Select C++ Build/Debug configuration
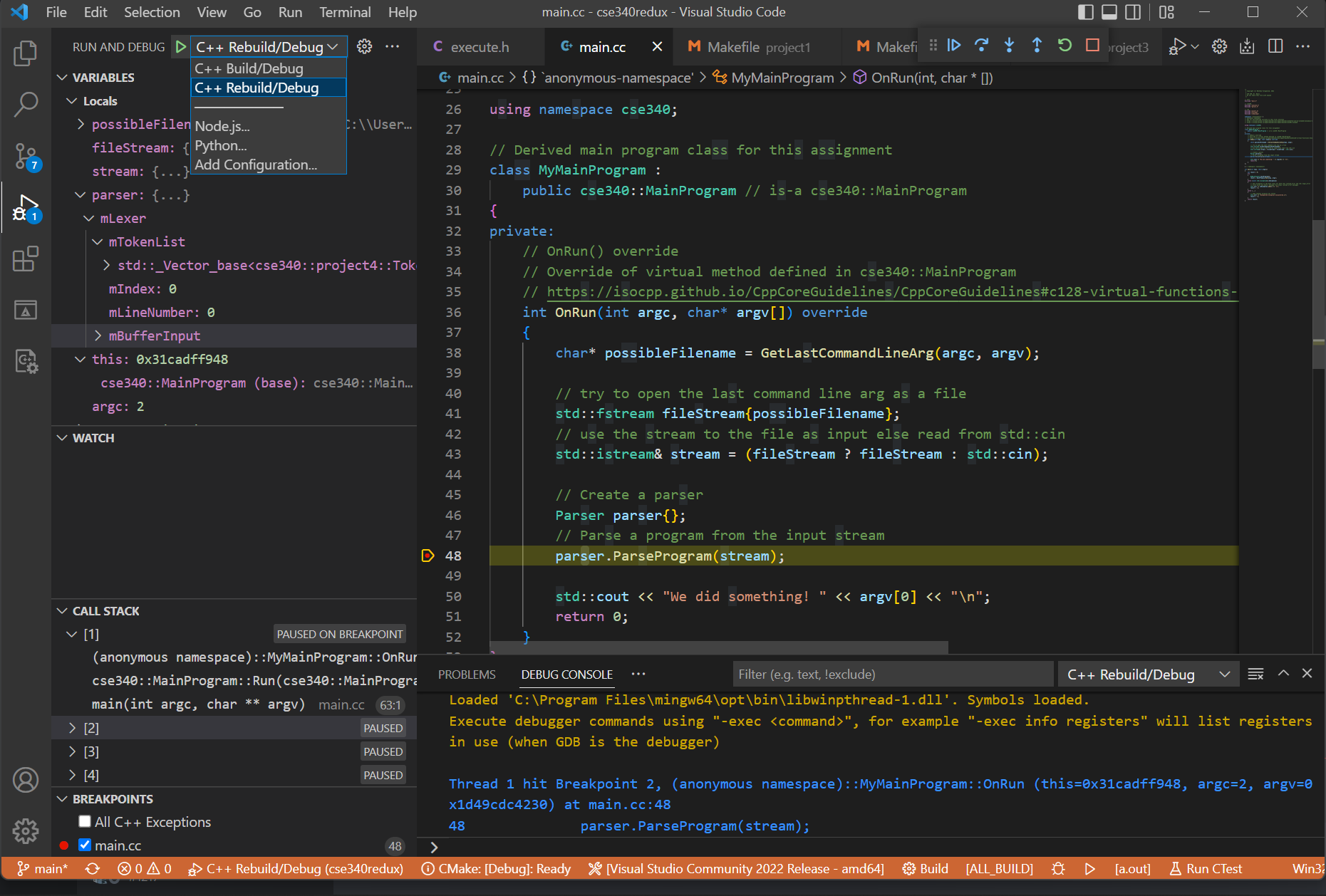The image size is (1326, 896). click(269, 68)
